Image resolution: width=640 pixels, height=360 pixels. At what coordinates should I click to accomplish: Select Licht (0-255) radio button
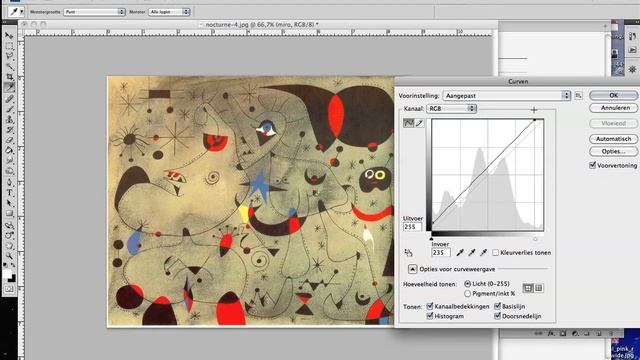(x=467, y=284)
